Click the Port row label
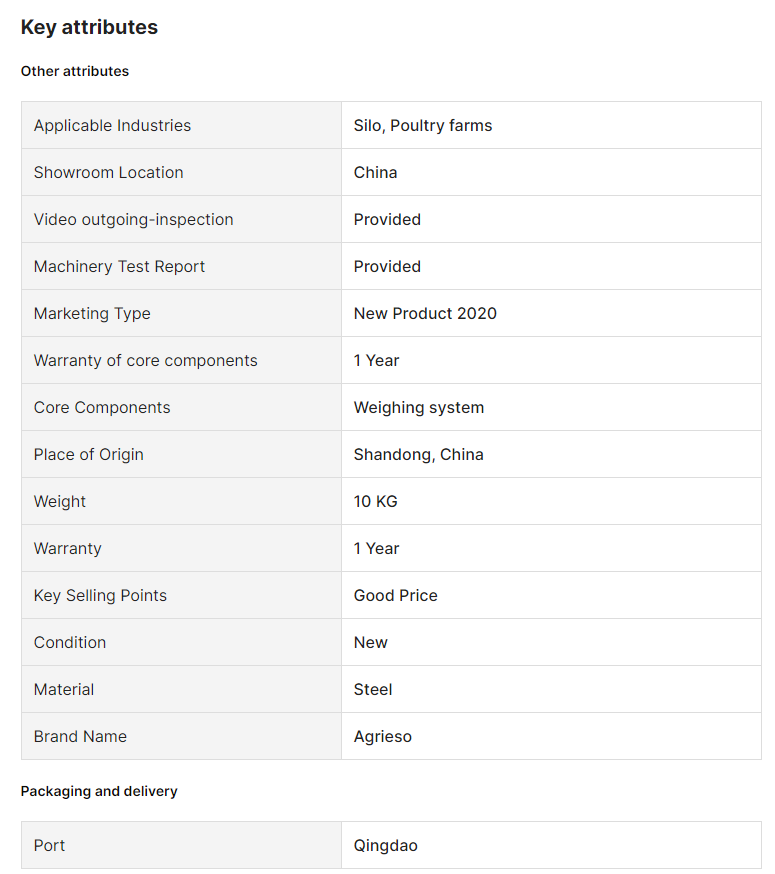Viewport: 775px width, 874px height. pyautogui.click(x=49, y=846)
